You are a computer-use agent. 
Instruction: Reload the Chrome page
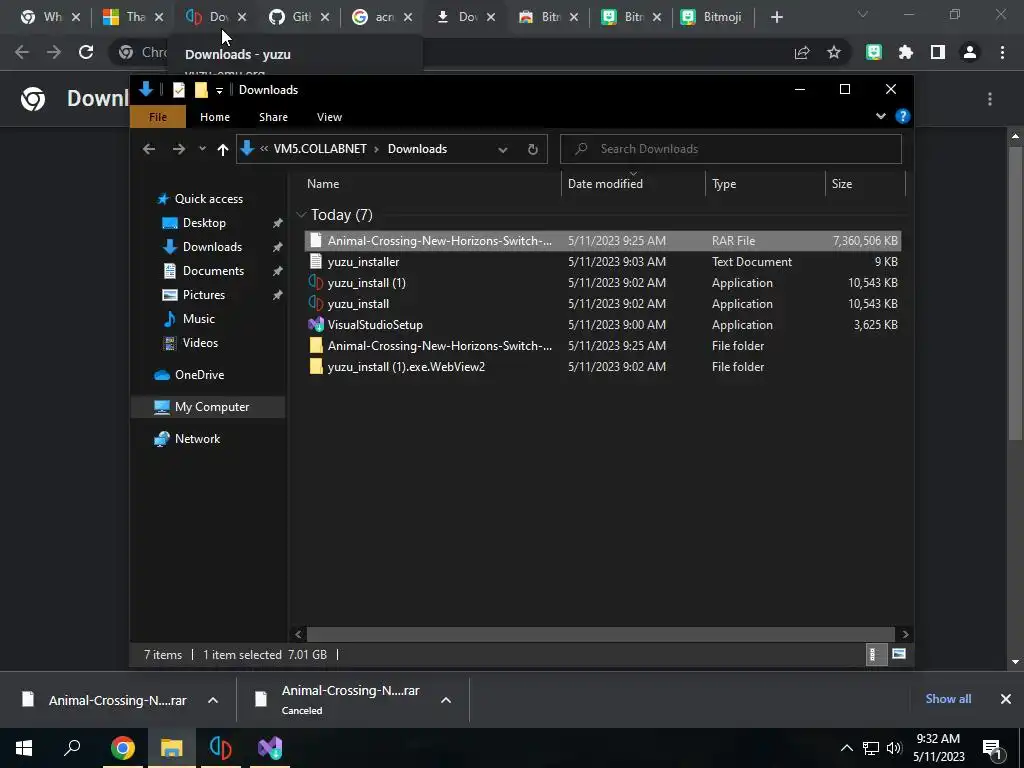point(86,52)
